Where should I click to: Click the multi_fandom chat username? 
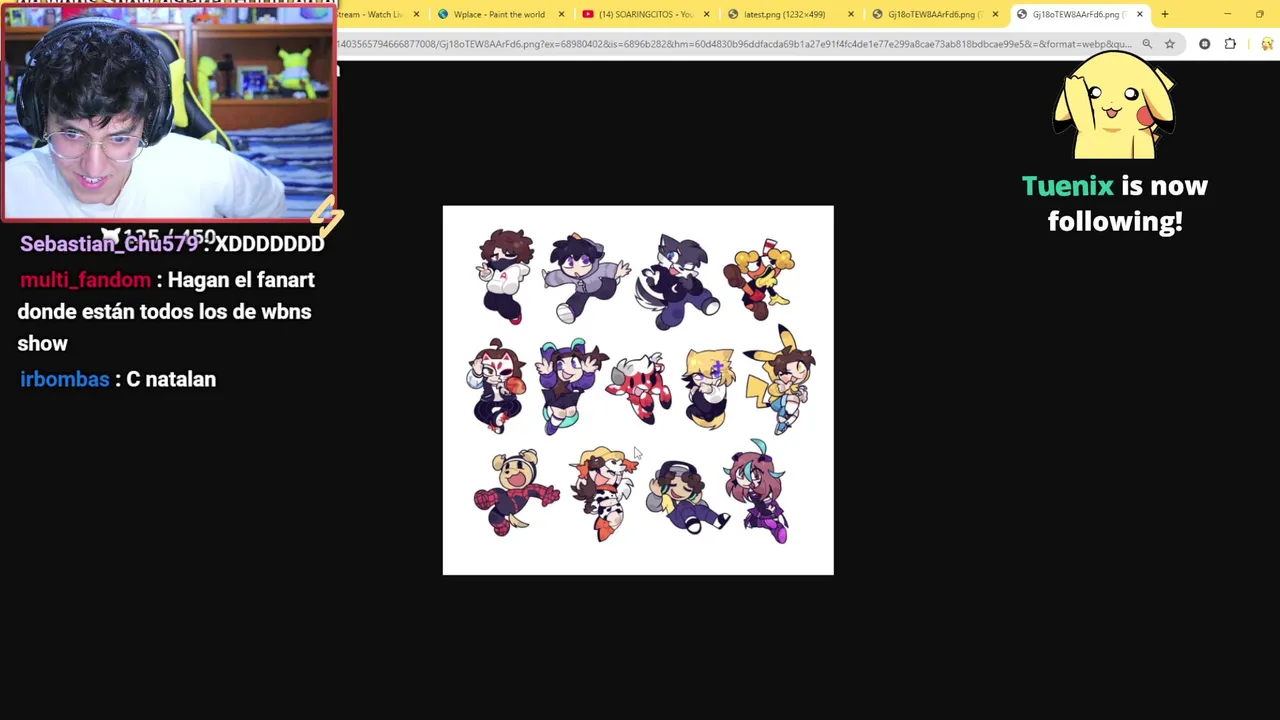pos(85,280)
